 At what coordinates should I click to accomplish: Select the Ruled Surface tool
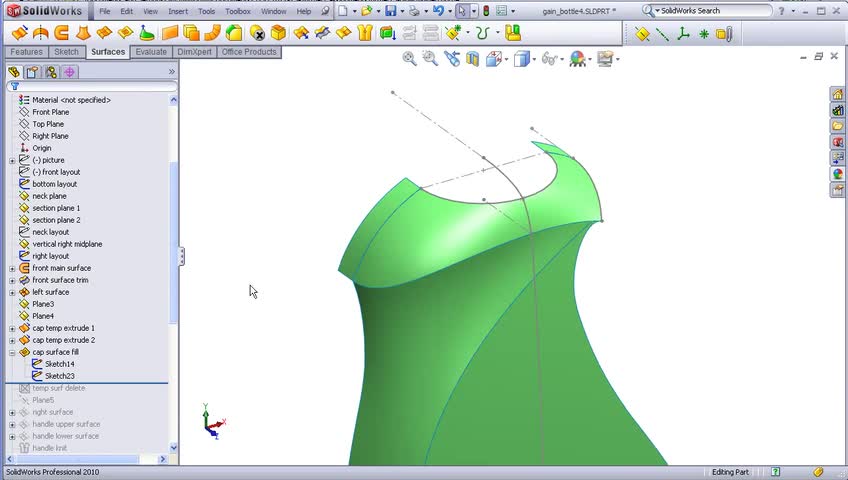212,34
